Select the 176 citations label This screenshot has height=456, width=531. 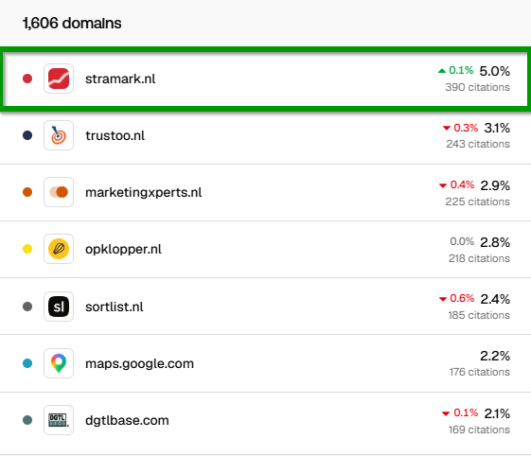(x=480, y=372)
